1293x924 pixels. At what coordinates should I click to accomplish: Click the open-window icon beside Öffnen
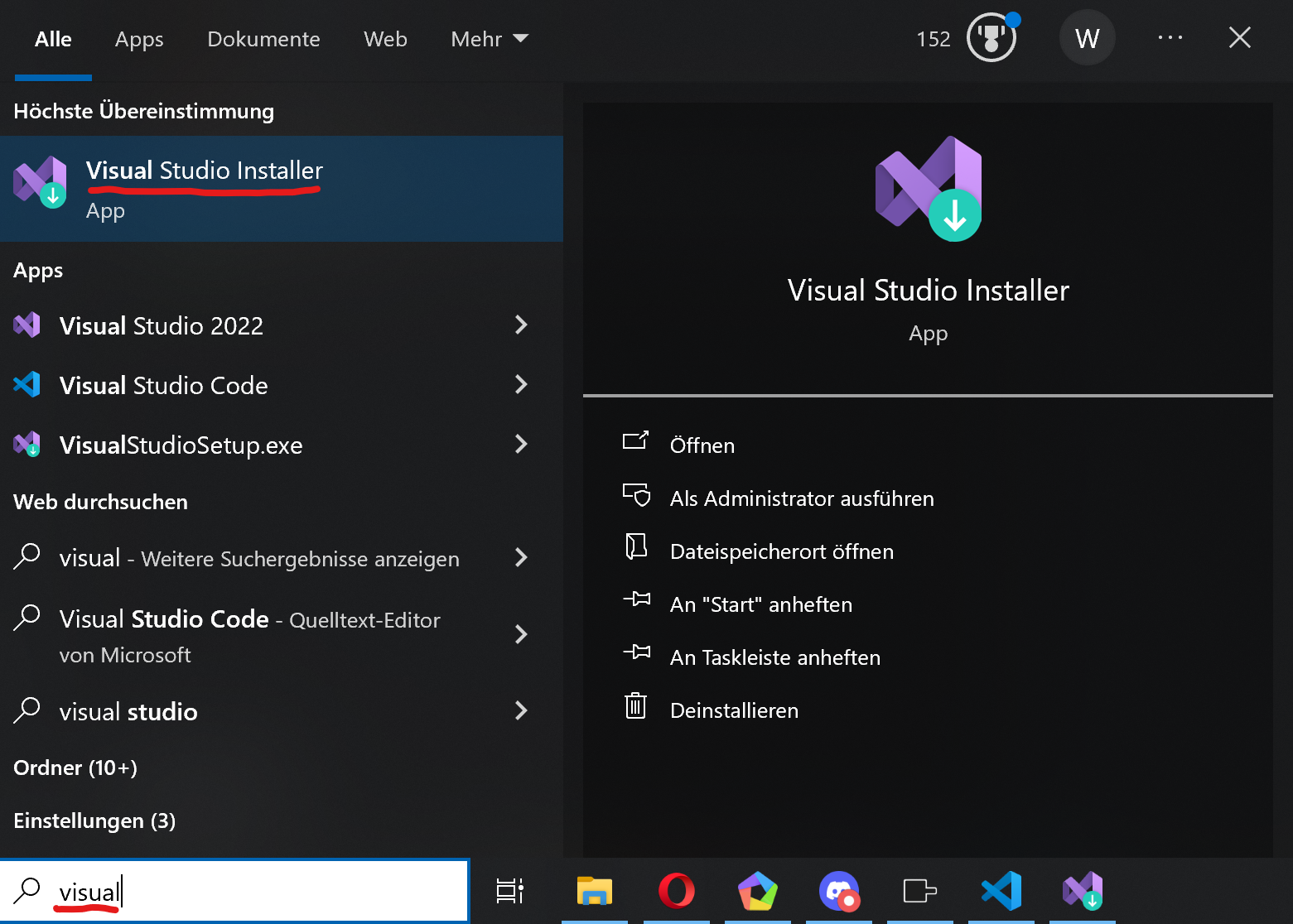tap(635, 440)
